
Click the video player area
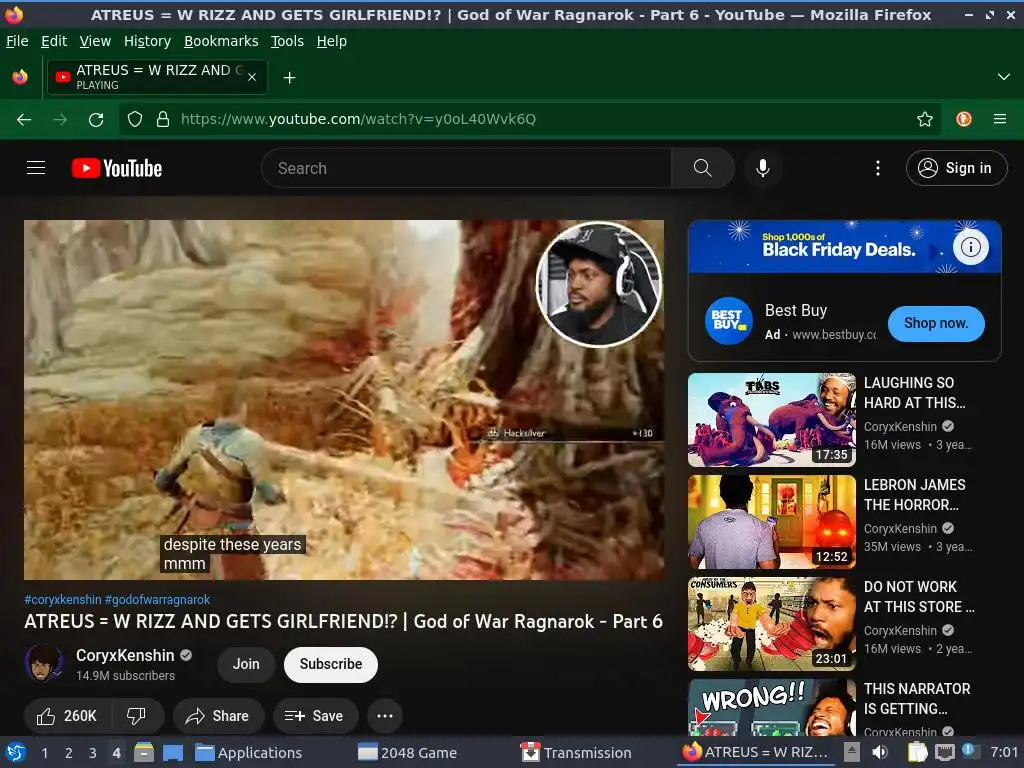(x=344, y=400)
